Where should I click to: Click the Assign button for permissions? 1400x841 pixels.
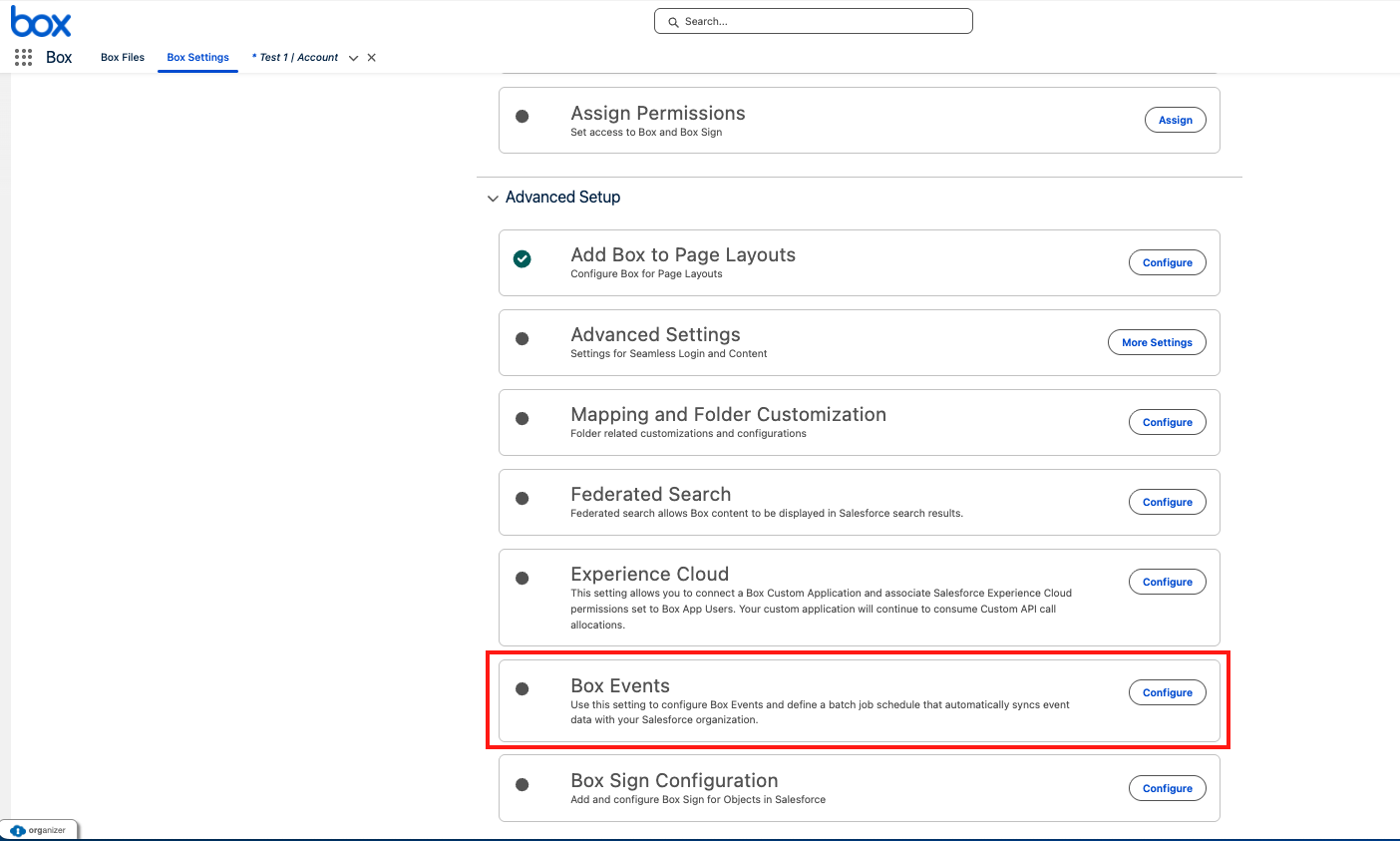pos(1175,121)
